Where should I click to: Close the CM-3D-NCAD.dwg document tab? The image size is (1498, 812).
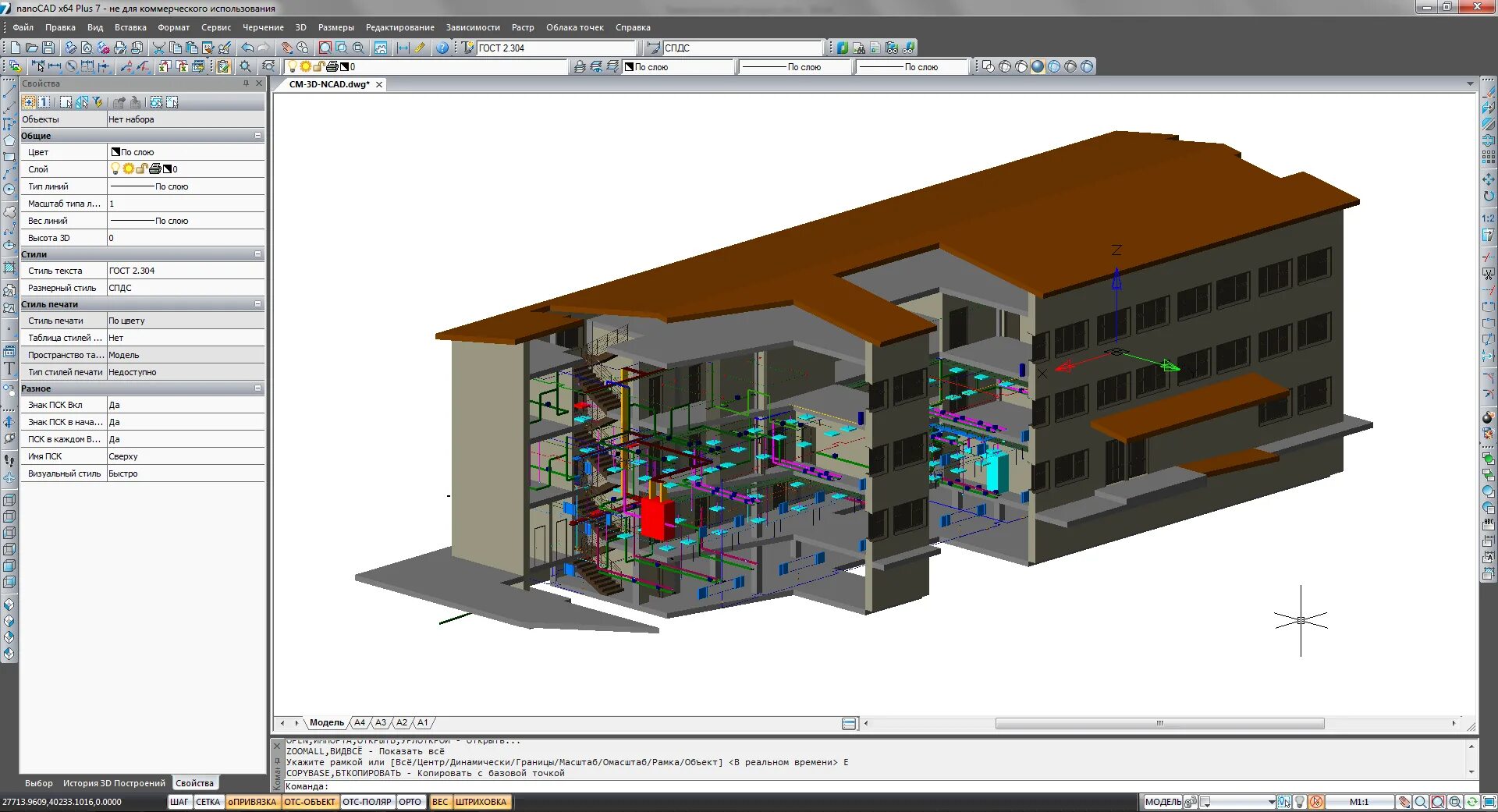click(379, 84)
